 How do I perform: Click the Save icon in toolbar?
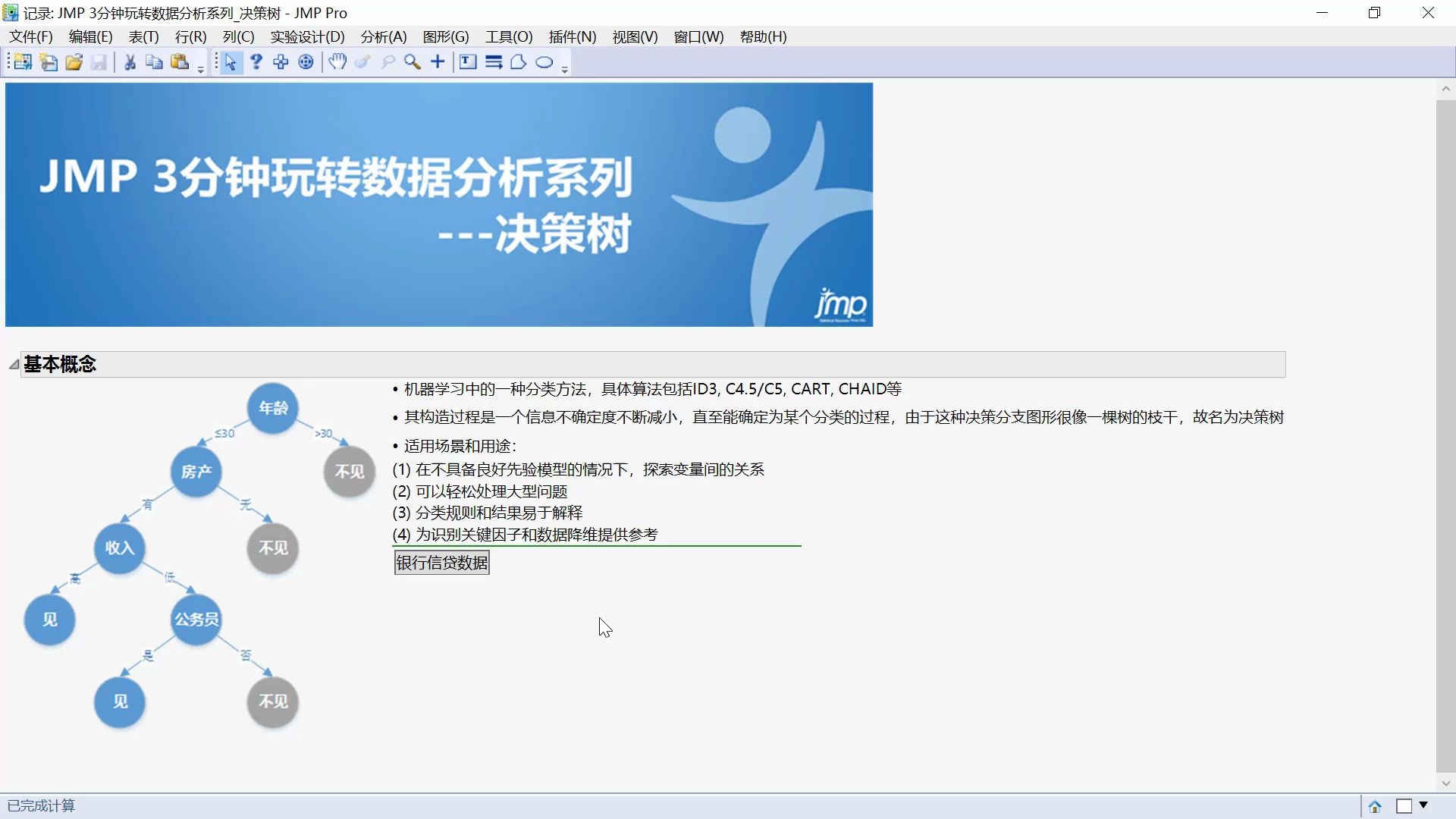click(x=97, y=62)
